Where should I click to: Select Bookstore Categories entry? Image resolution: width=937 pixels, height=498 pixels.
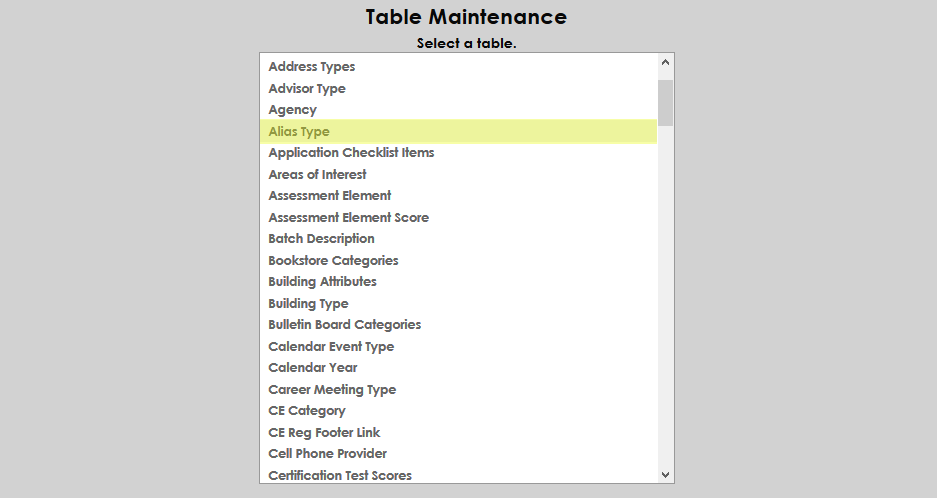333,260
